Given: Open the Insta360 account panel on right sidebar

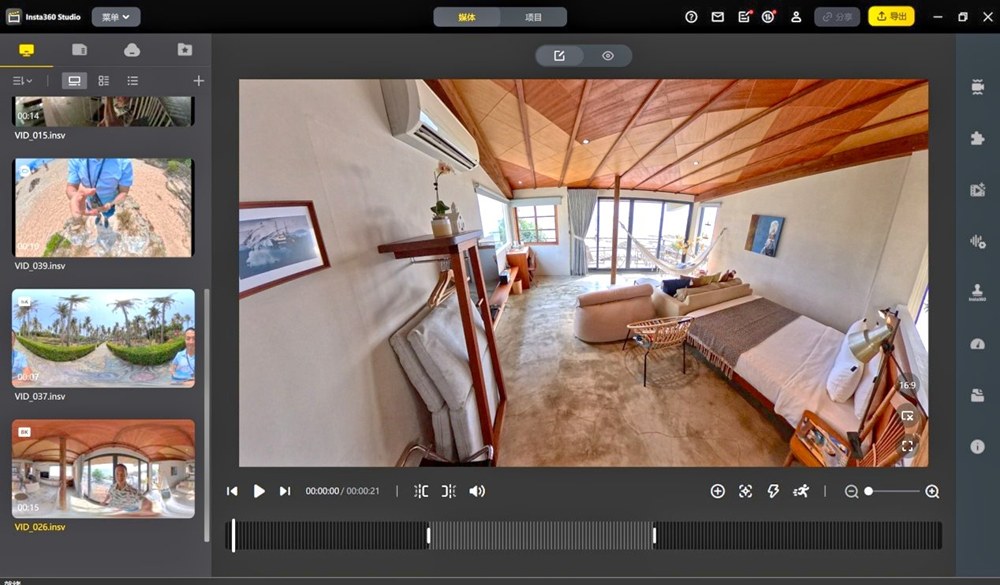Looking at the screenshot, I should point(978,290).
